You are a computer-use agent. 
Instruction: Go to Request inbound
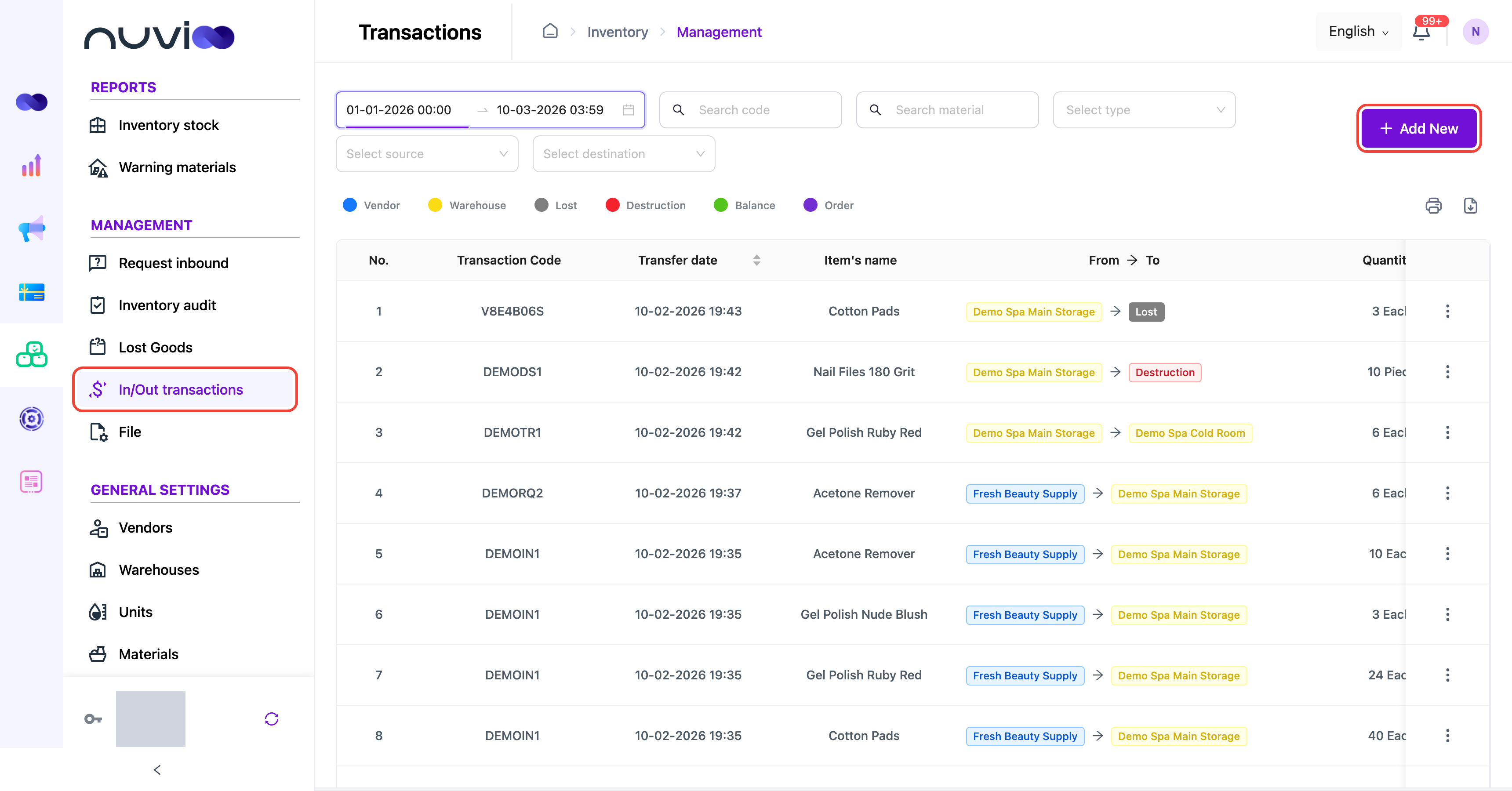click(173, 263)
